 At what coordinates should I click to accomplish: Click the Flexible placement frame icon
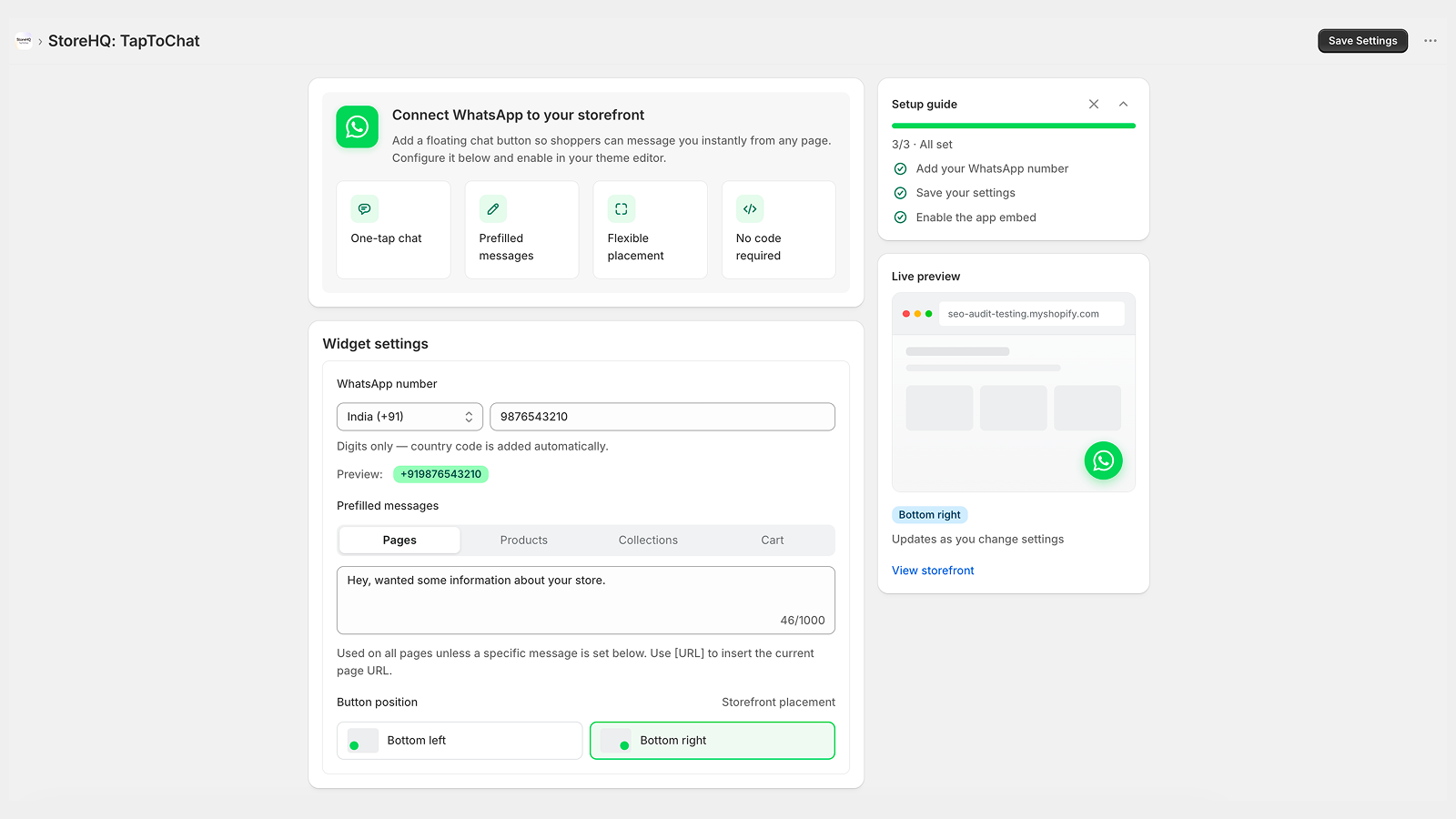coord(622,209)
